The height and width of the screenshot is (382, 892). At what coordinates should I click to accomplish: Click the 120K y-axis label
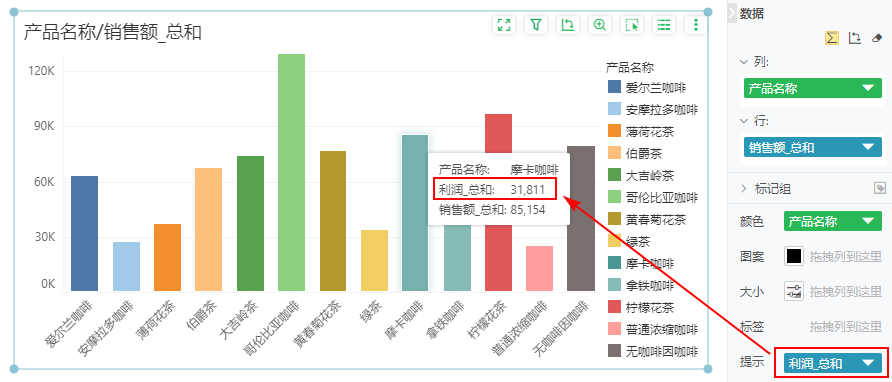pyautogui.click(x=41, y=72)
